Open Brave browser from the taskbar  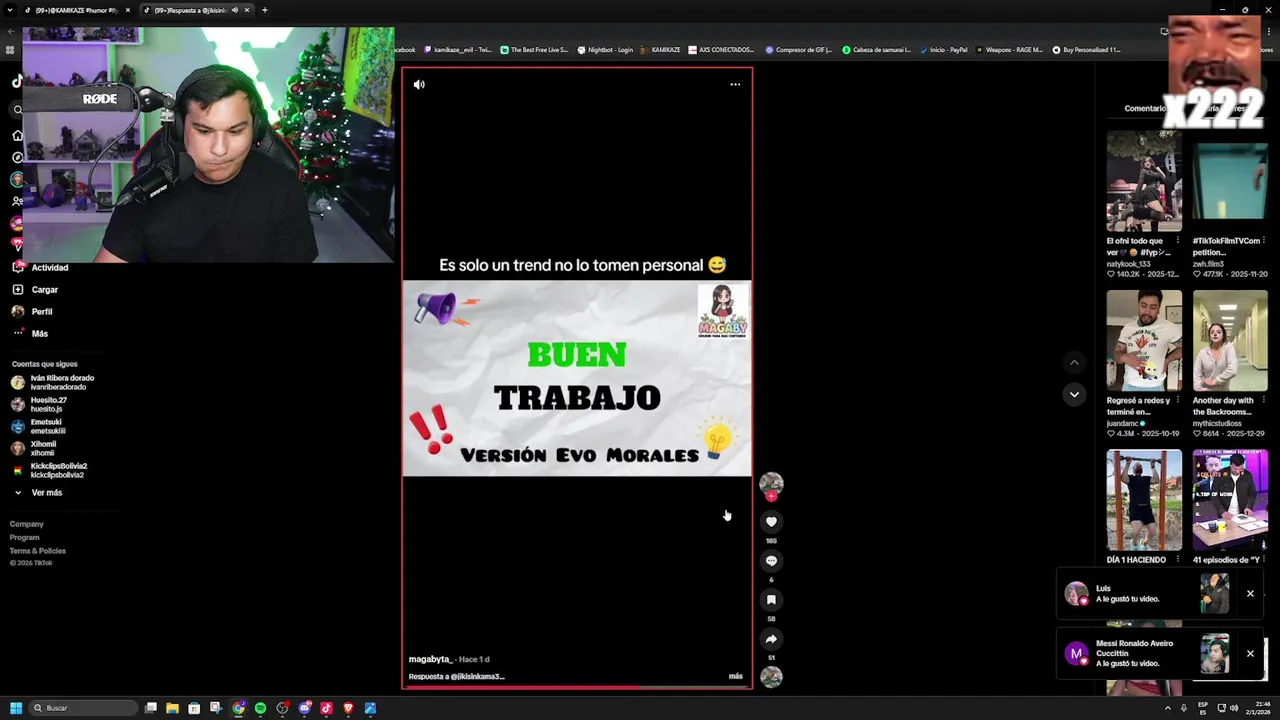point(348,708)
